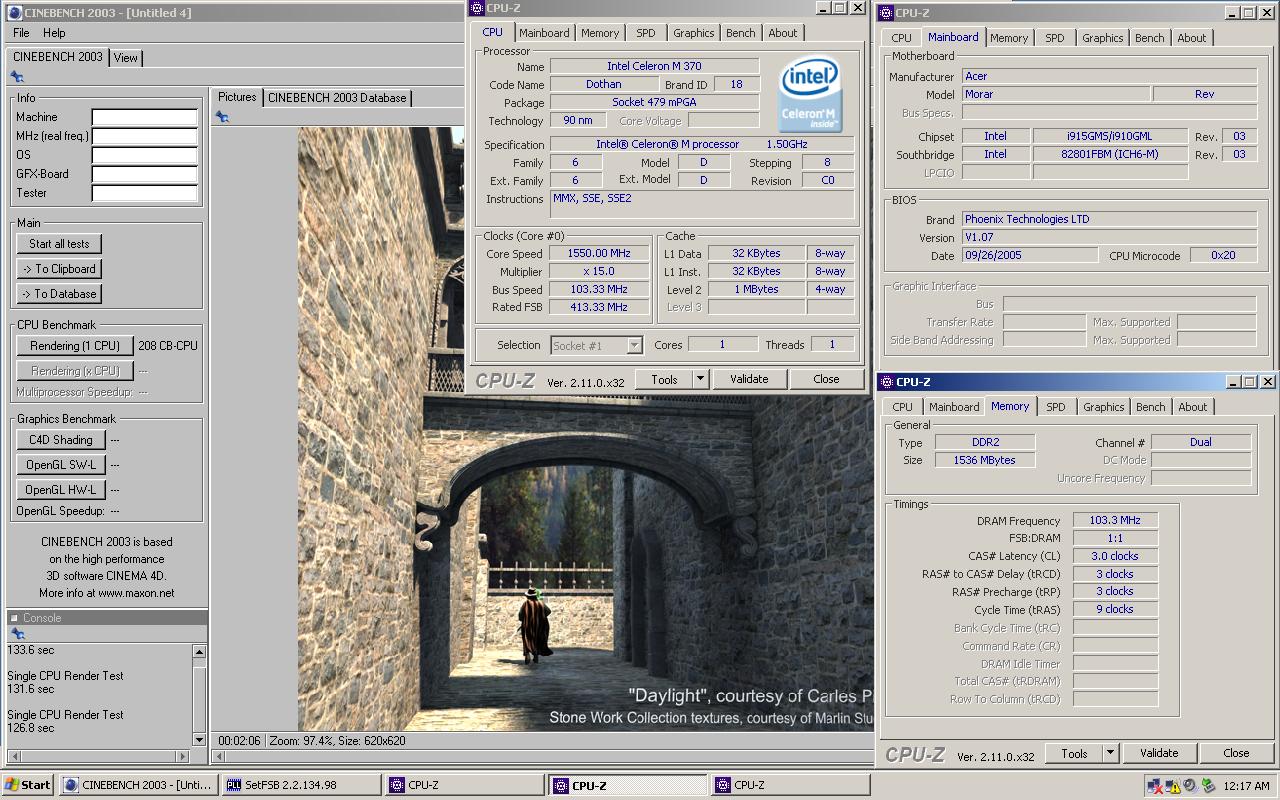1280x800 pixels.
Task: Click the Safely Remove Hardware tray icon
Action: coord(1207,786)
